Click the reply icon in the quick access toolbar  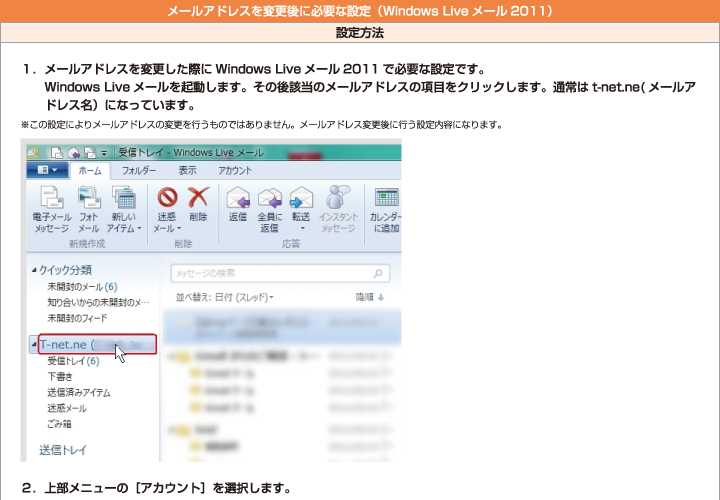click(74, 152)
